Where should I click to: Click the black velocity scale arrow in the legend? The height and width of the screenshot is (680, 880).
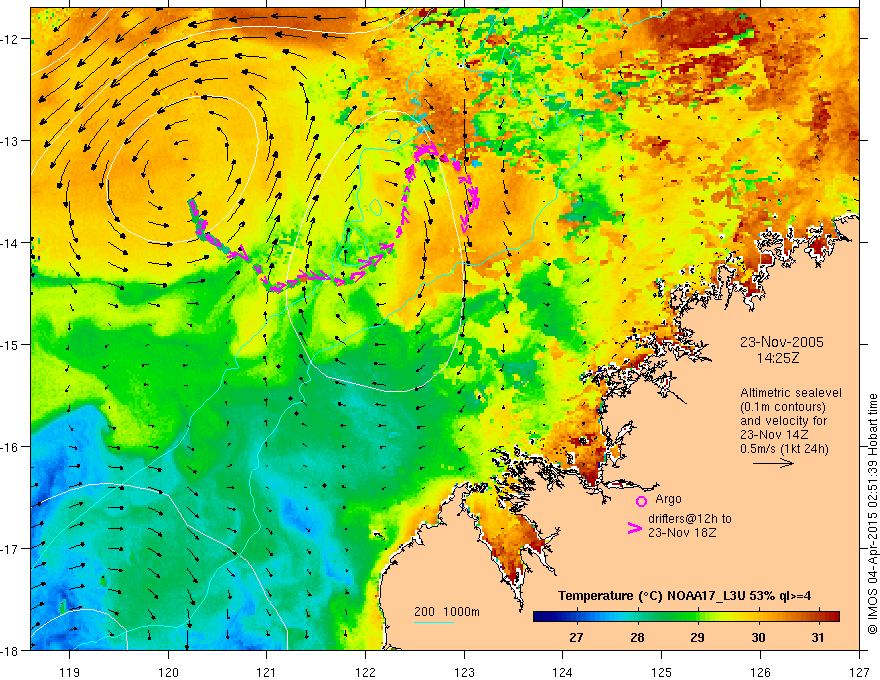pos(773,463)
